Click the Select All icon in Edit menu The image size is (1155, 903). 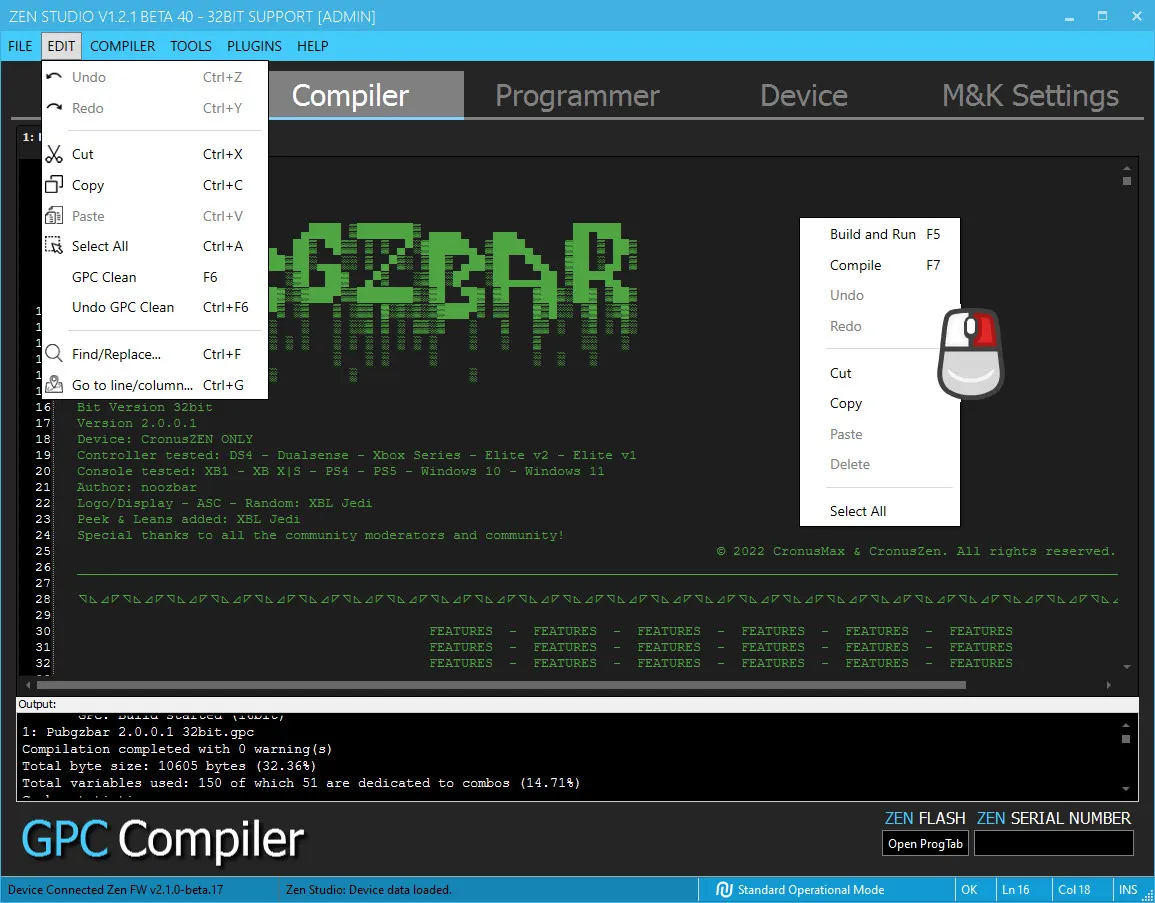coord(54,245)
